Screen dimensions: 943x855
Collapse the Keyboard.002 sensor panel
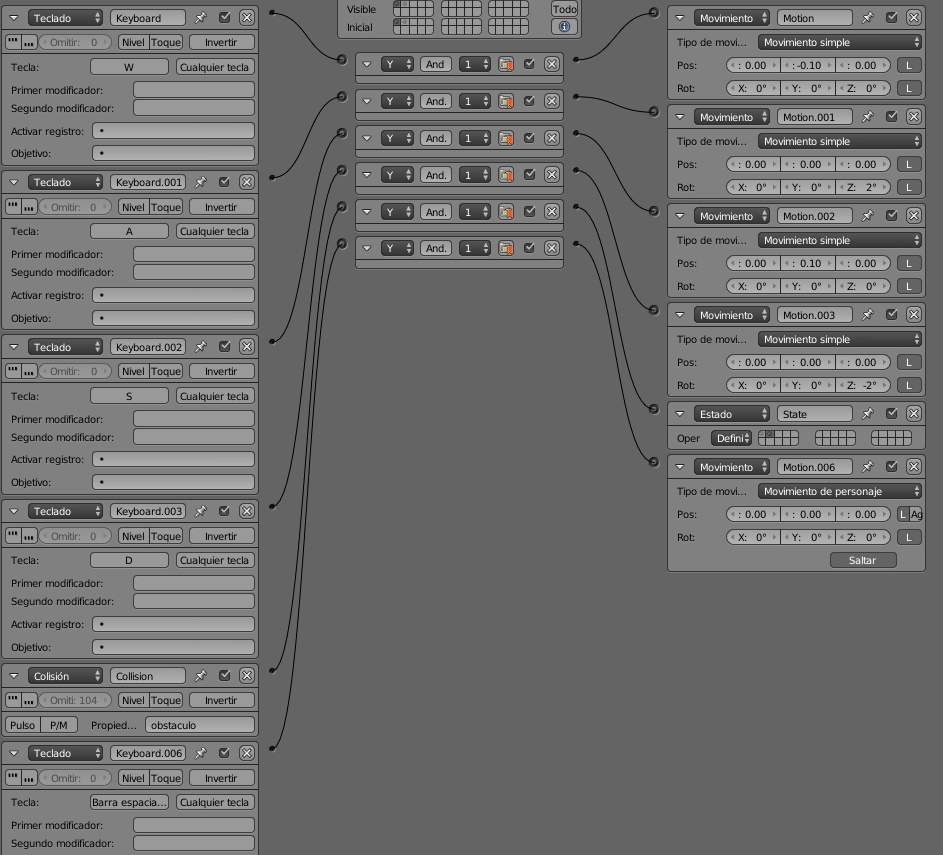(x=14, y=347)
